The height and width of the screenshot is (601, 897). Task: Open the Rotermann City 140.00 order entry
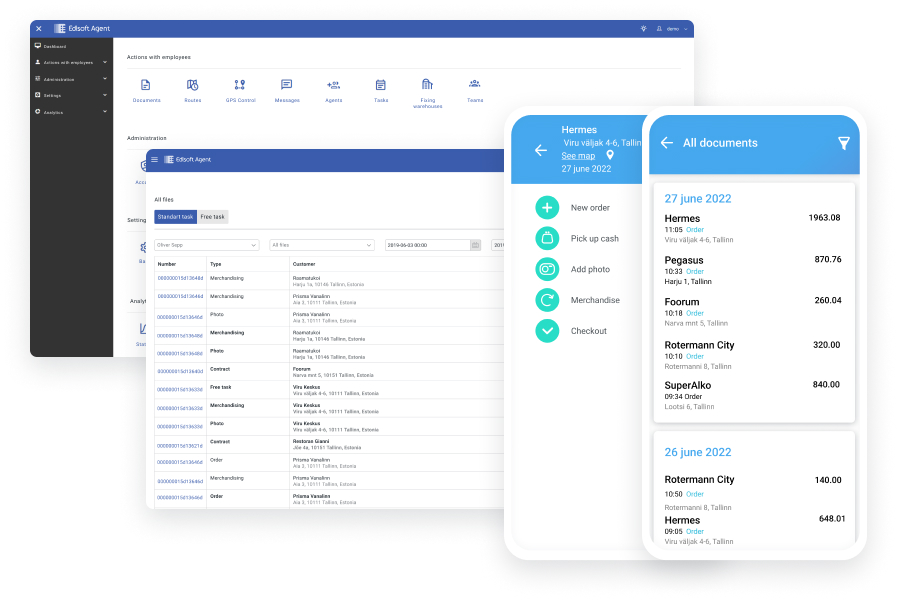coord(753,492)
